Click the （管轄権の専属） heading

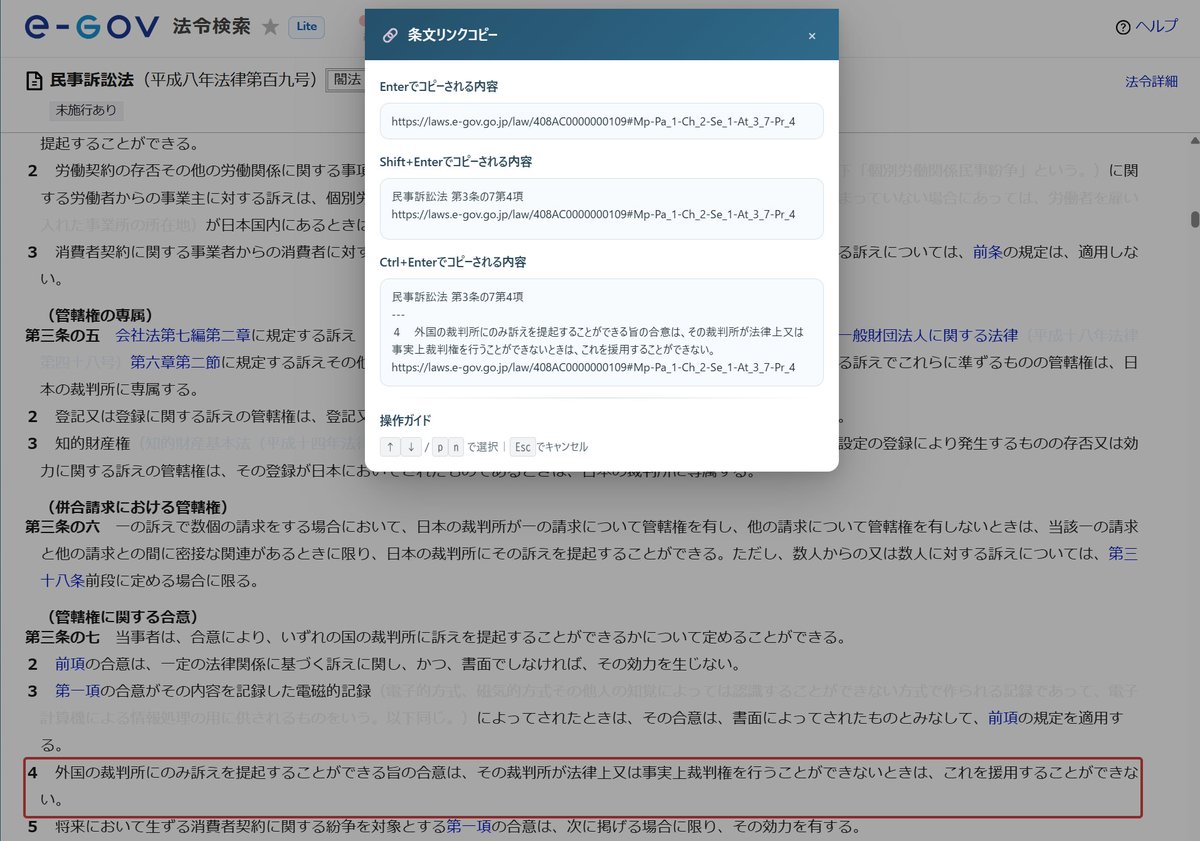pyautogui.click(x=100, y=315)
